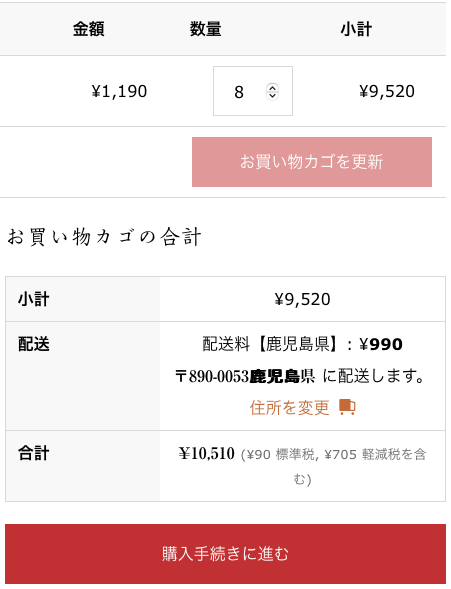The image size is (451, 589).
Task: Click the quantity decrease arrow
Action: (272, 95)
